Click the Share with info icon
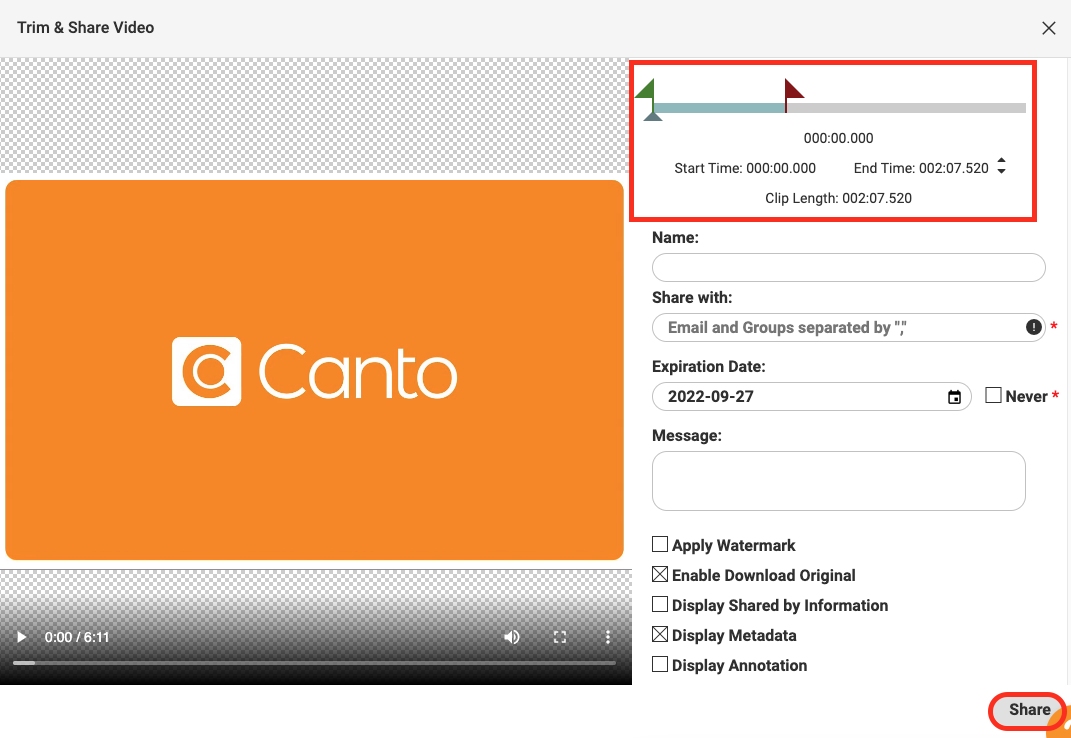Screen dimensions: 1071x738 (1034, 327)
